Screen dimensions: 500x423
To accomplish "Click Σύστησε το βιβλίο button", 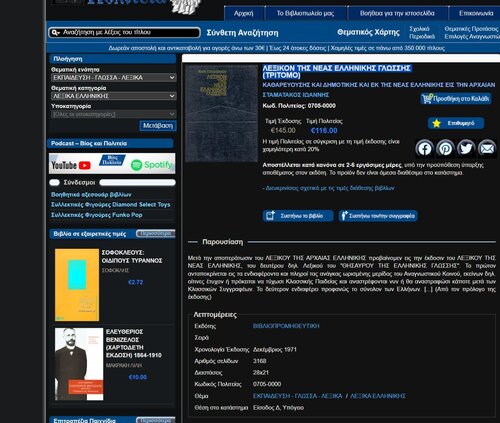I will point(298,216).
